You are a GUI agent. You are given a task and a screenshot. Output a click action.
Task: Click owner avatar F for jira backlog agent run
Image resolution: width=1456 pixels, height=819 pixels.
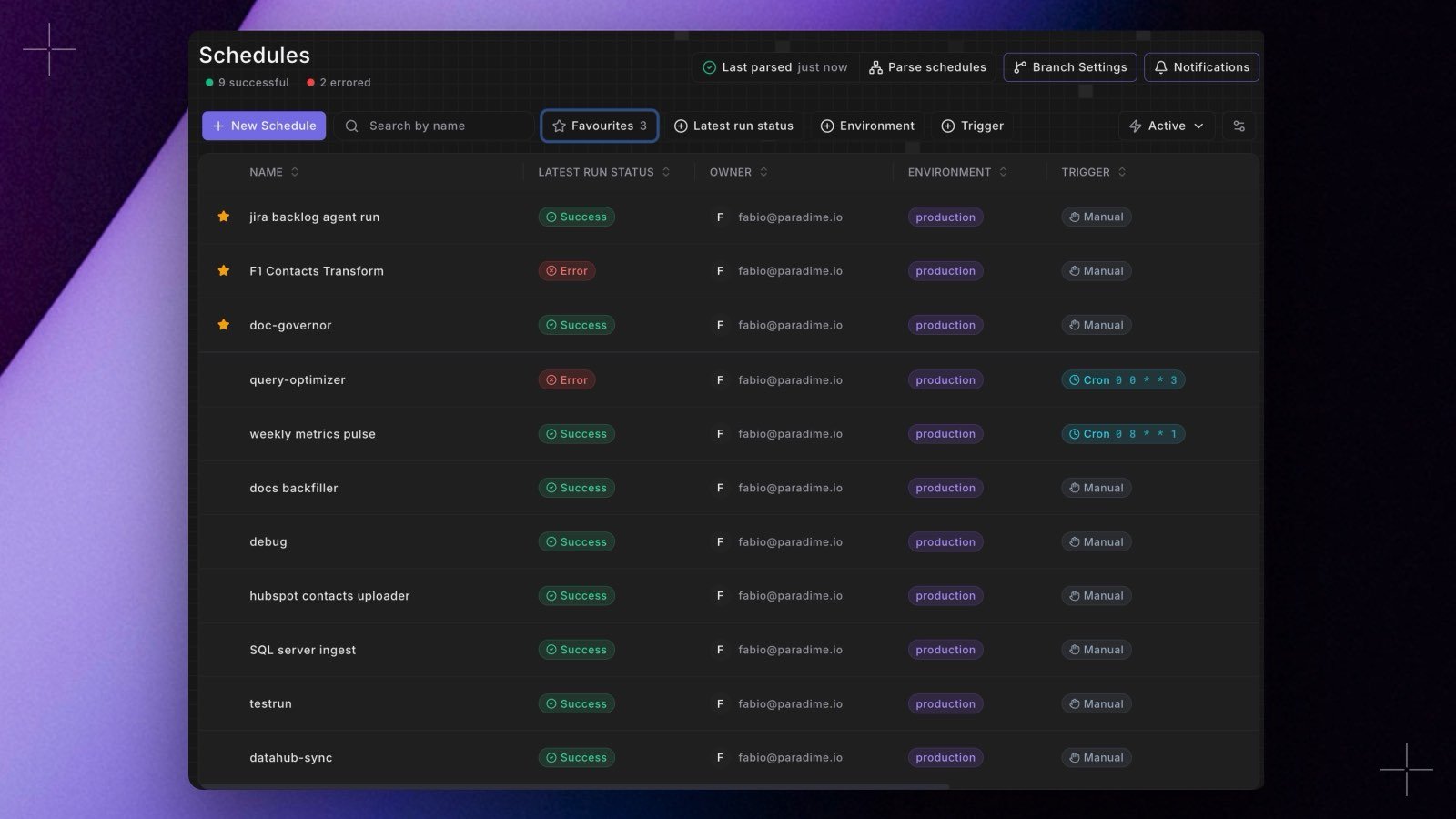[x=720, y=217]
